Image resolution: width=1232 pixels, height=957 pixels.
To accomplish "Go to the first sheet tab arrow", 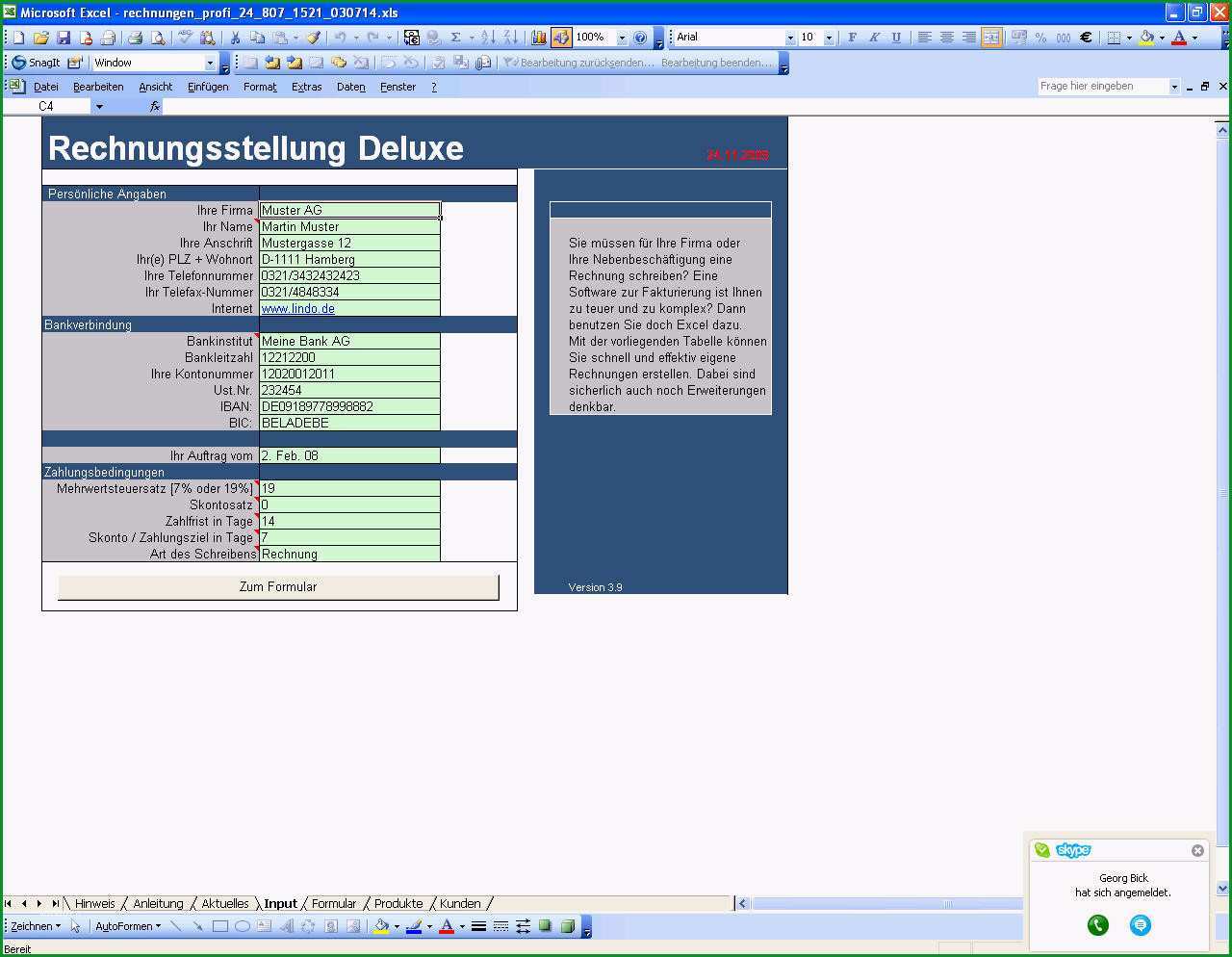I will click(9, 903).
